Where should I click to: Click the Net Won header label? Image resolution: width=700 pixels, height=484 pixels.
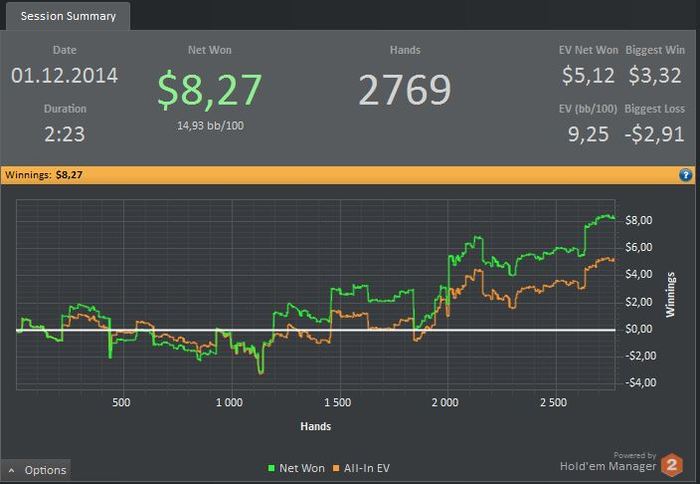(210, 50)
